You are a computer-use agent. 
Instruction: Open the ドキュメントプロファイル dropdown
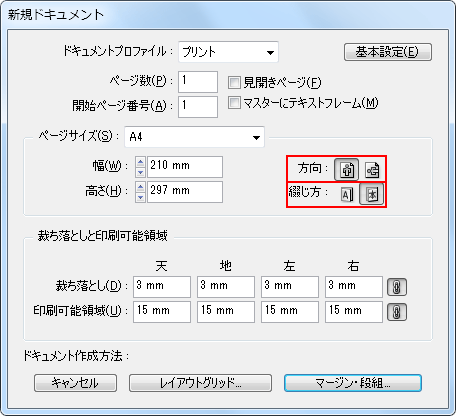[x=228, y=52]
